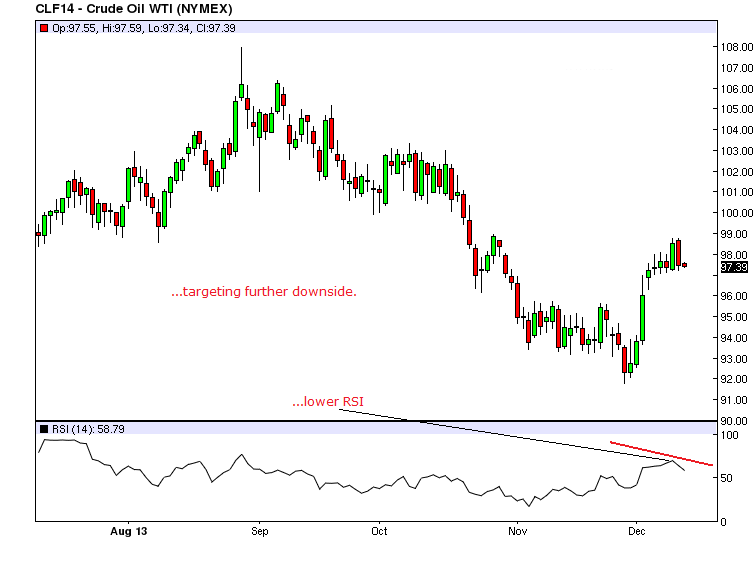Select the "...lower RSI" text annotation
Image resolution: width=755 pixels, height=562 pixels.
coord(327,402)
